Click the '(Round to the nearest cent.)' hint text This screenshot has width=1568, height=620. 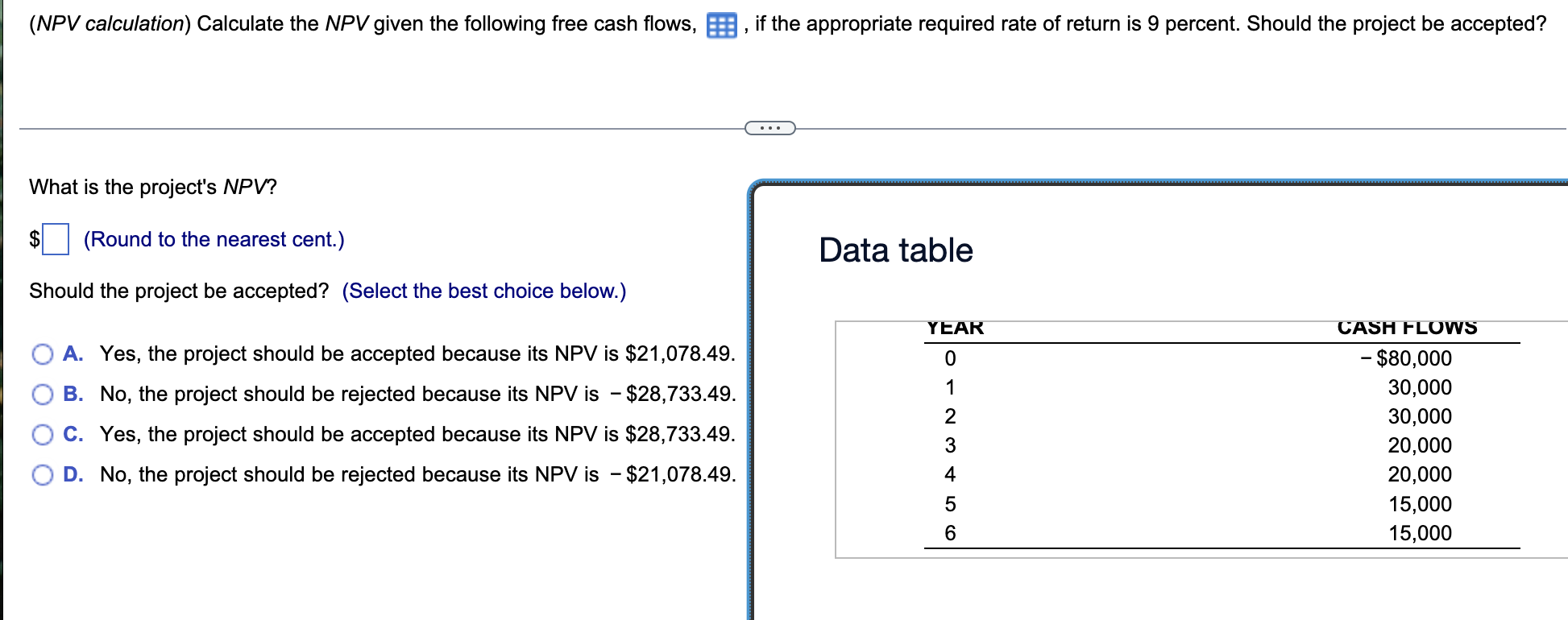(x=214, y=238)
